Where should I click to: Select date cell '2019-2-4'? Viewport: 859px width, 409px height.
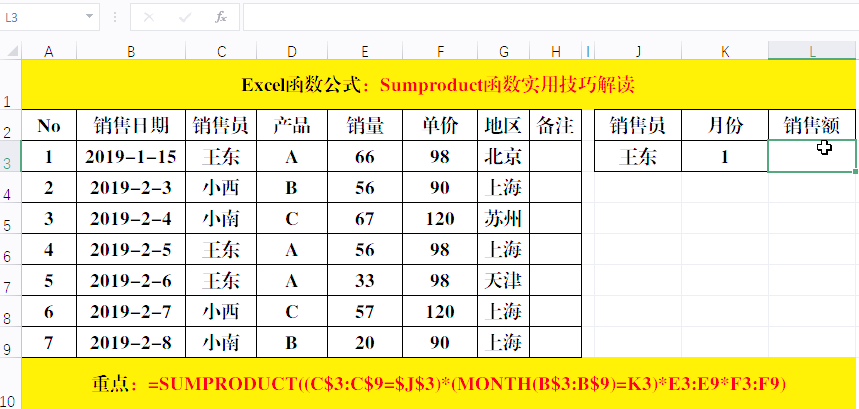click(x=131, y=219)
